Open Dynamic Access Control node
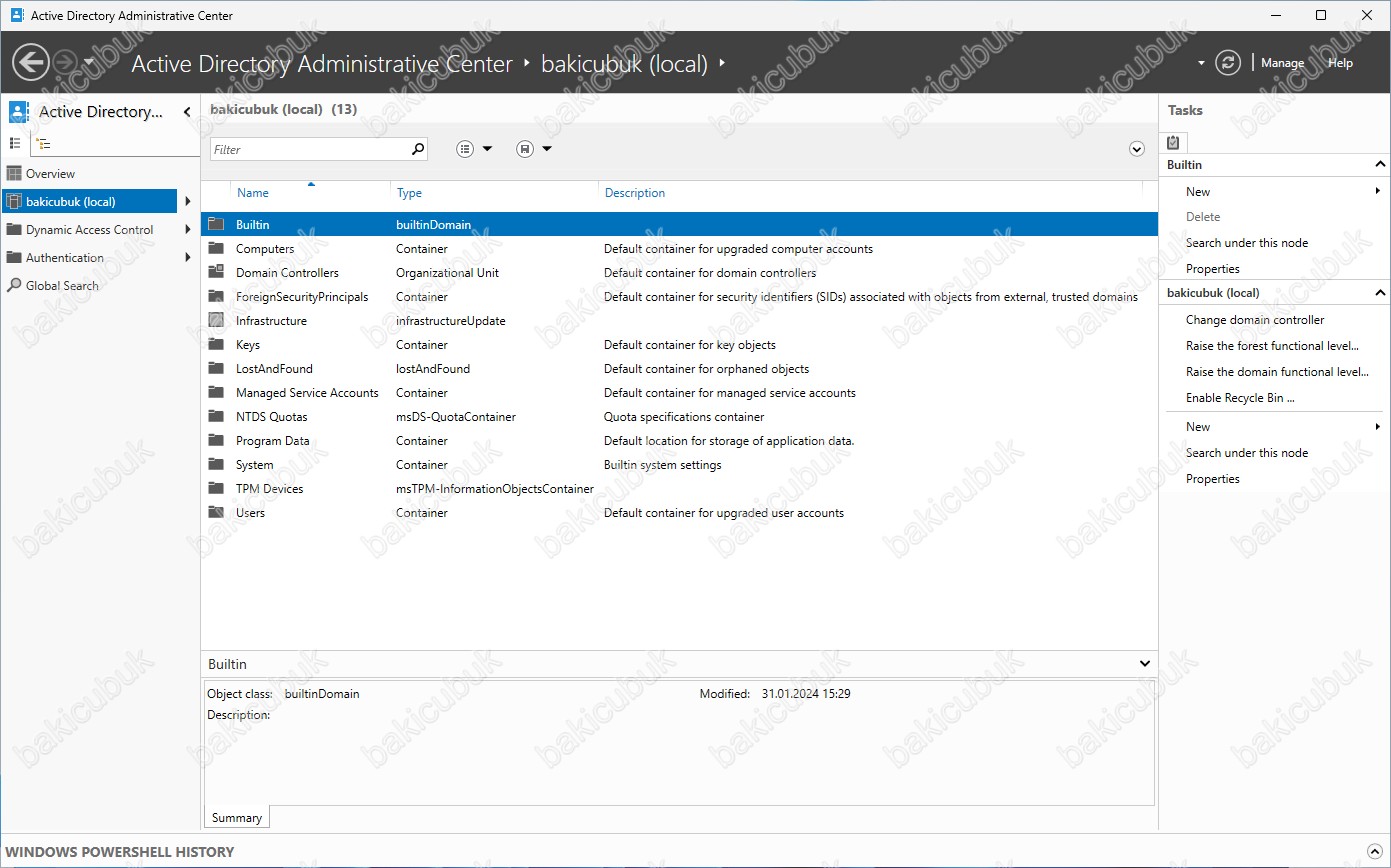The image size is (1391, 868). pos(90,230)
